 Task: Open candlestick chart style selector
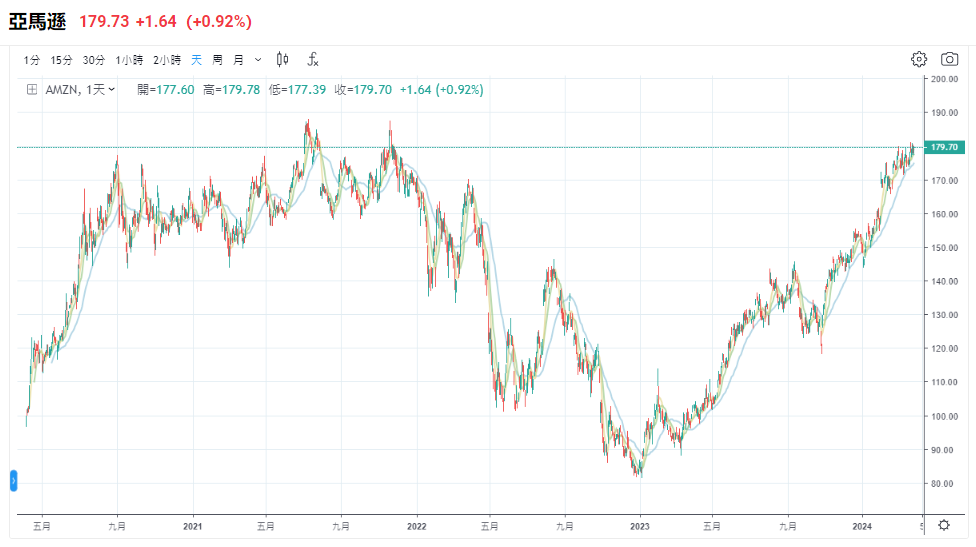click(283, 59)
